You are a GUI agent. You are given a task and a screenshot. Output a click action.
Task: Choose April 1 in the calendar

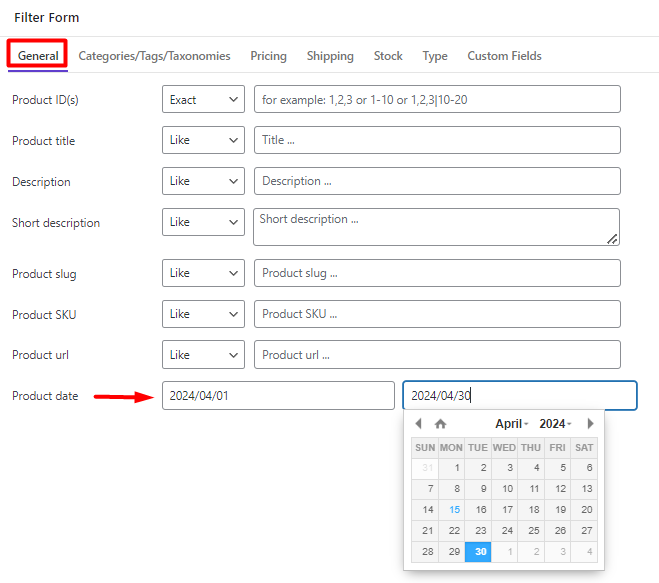(452, 468)
